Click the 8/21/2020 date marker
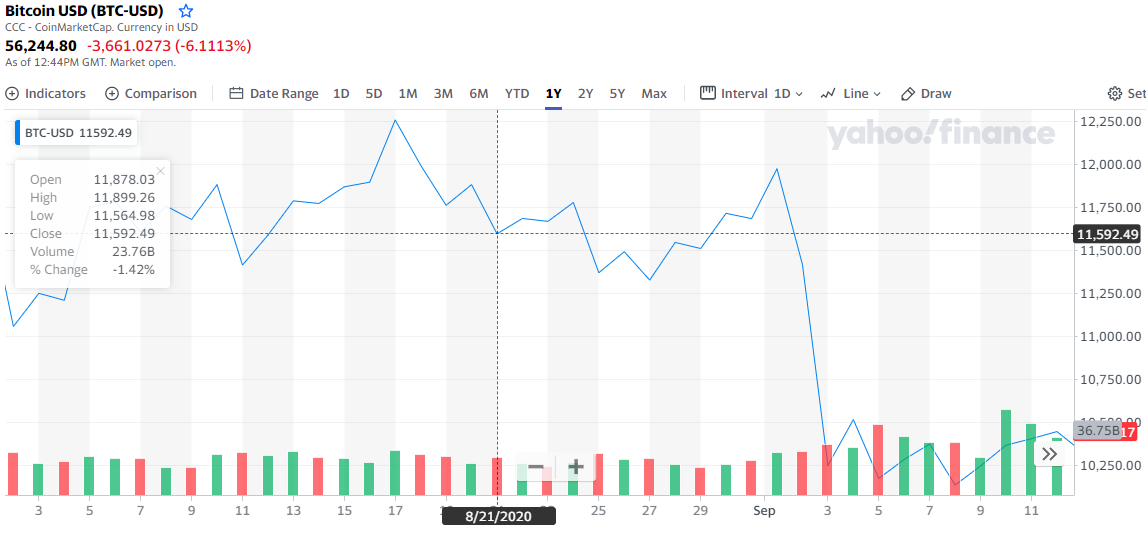This screenshot has height=538, width=1146. click(499, 516)
